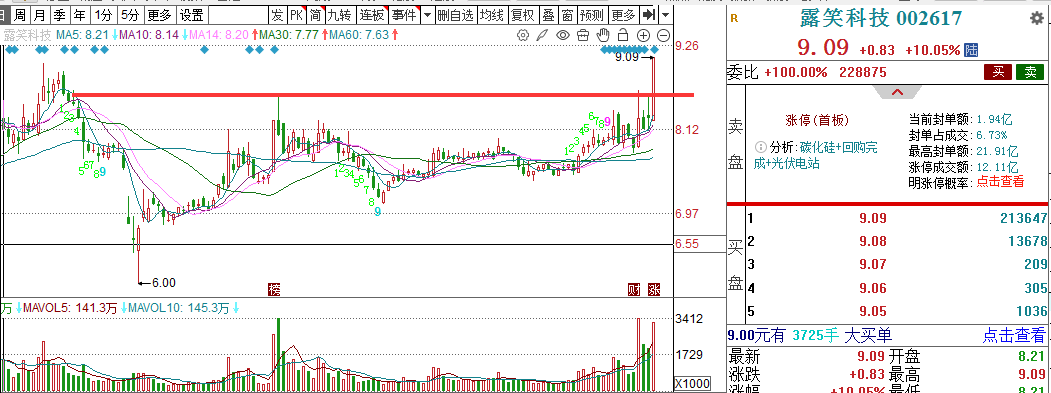This screenshot has width=1051, height=393.
Task: Select buy level 2 volume 13678
Action: pos(1028,241)
